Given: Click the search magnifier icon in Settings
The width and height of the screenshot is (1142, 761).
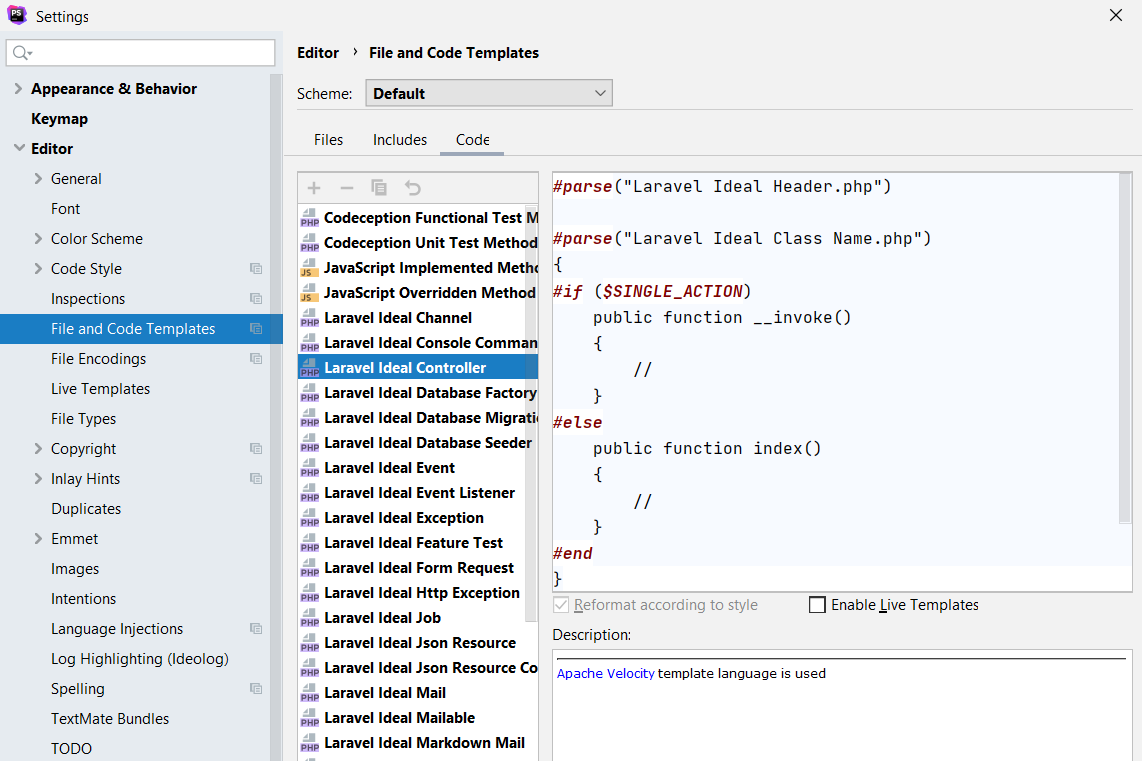Looking at the screenshot, I should pyautogui.click(x=22, y=52).
